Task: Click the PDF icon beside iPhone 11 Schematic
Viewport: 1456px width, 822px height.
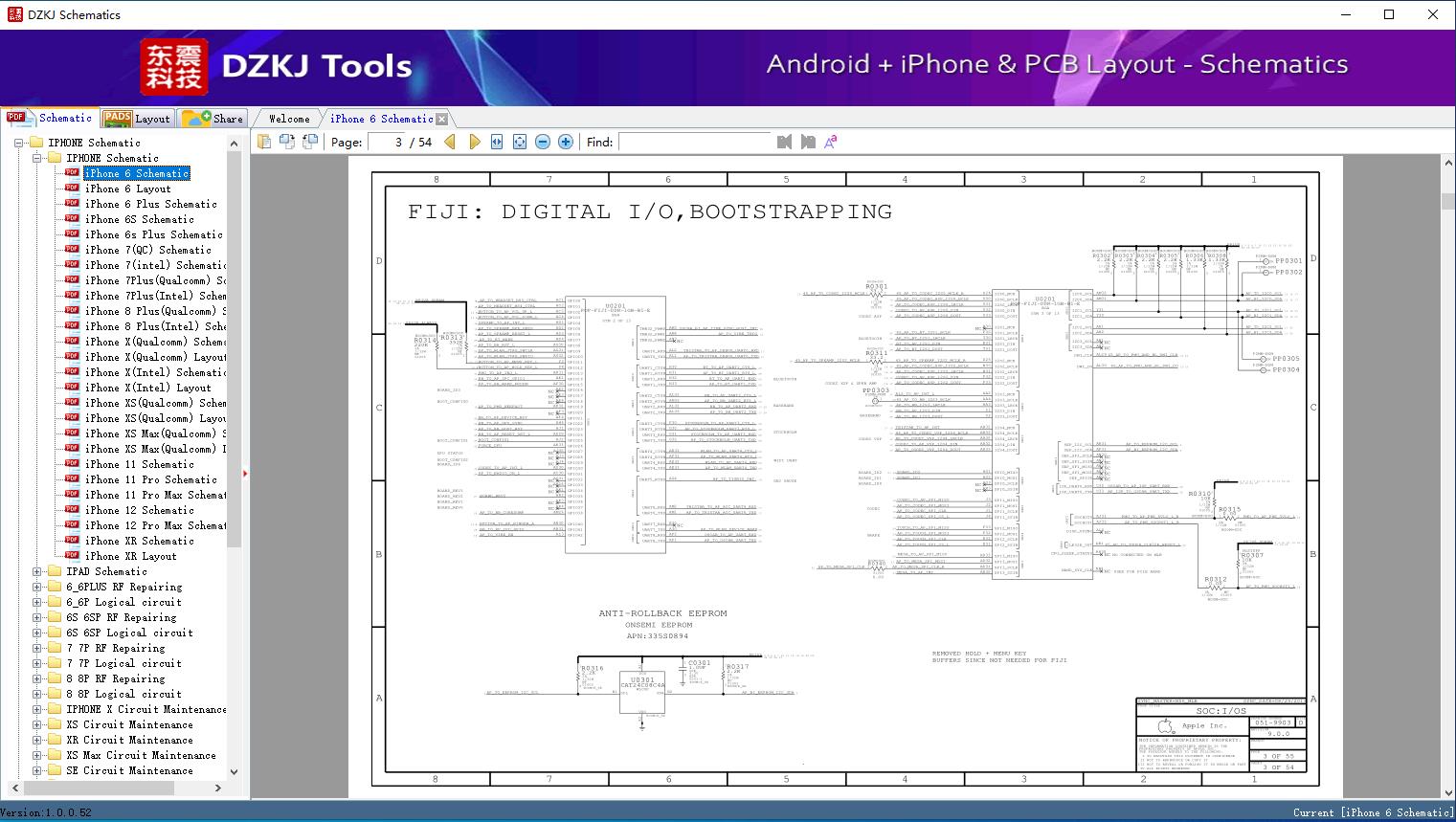Action: pyautogui.click(x=72, y=464)
